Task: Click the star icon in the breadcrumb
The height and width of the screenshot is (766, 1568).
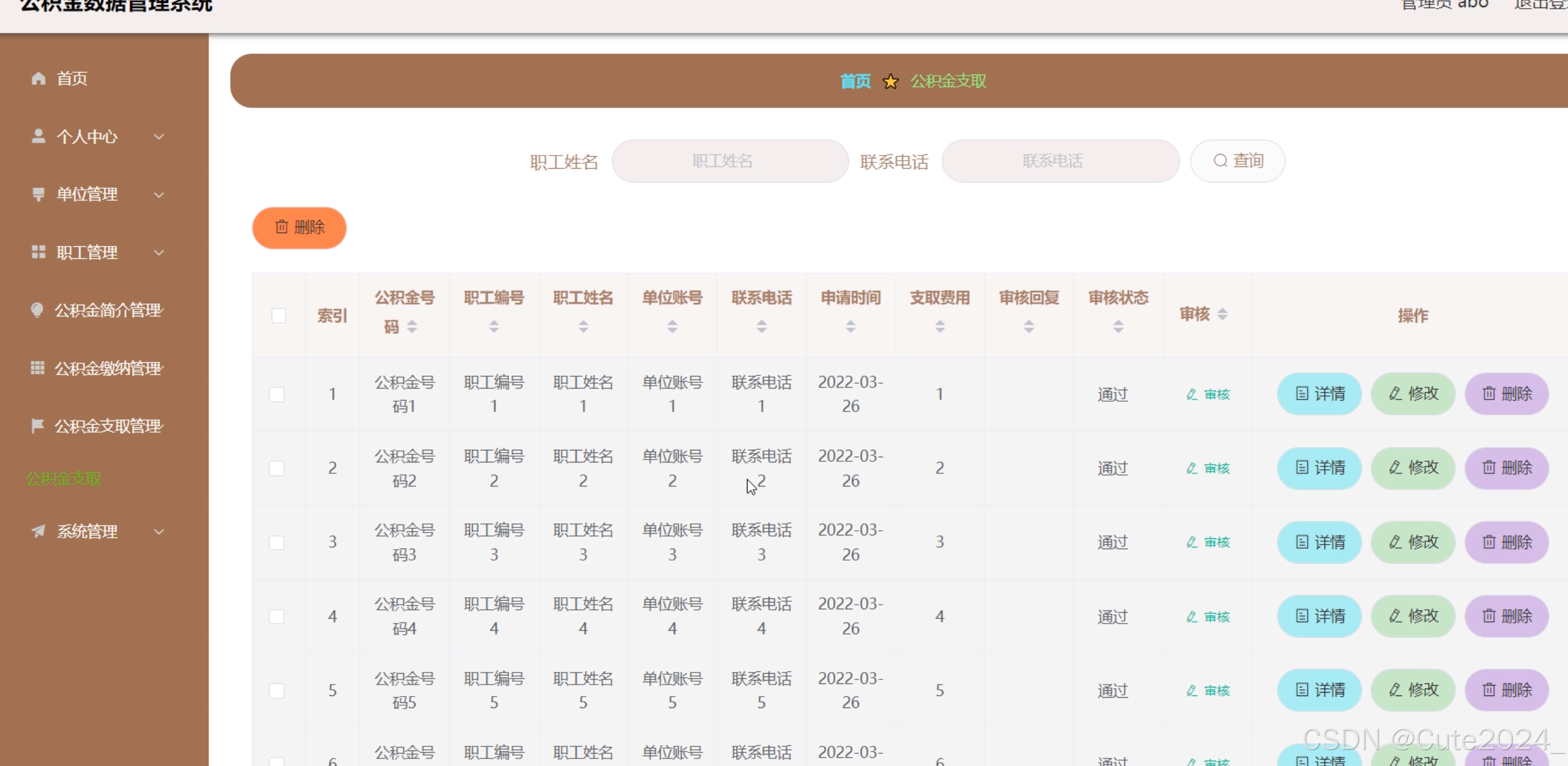Action: click(x=890, y=81)
